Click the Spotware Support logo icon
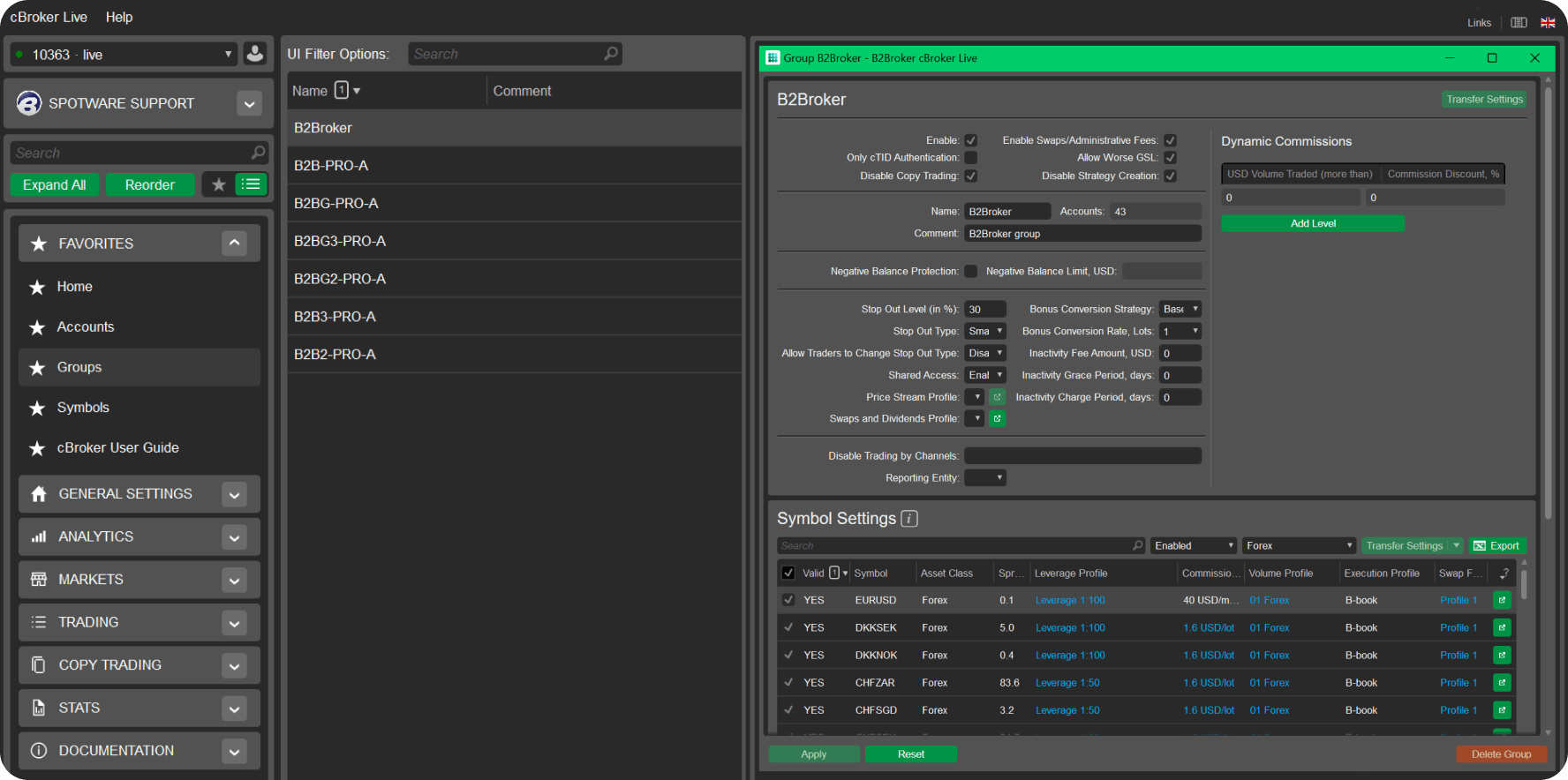This screenshot has height=780, width=1568. point(29,103)
